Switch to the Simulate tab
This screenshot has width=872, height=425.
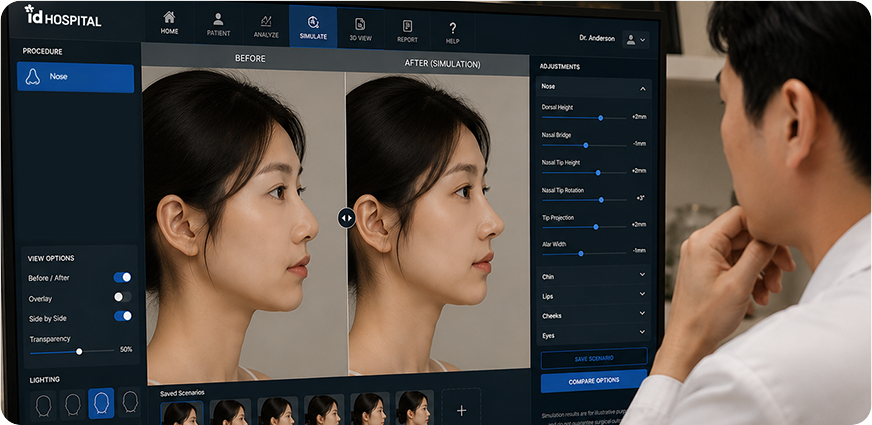[x=313, y=26]
